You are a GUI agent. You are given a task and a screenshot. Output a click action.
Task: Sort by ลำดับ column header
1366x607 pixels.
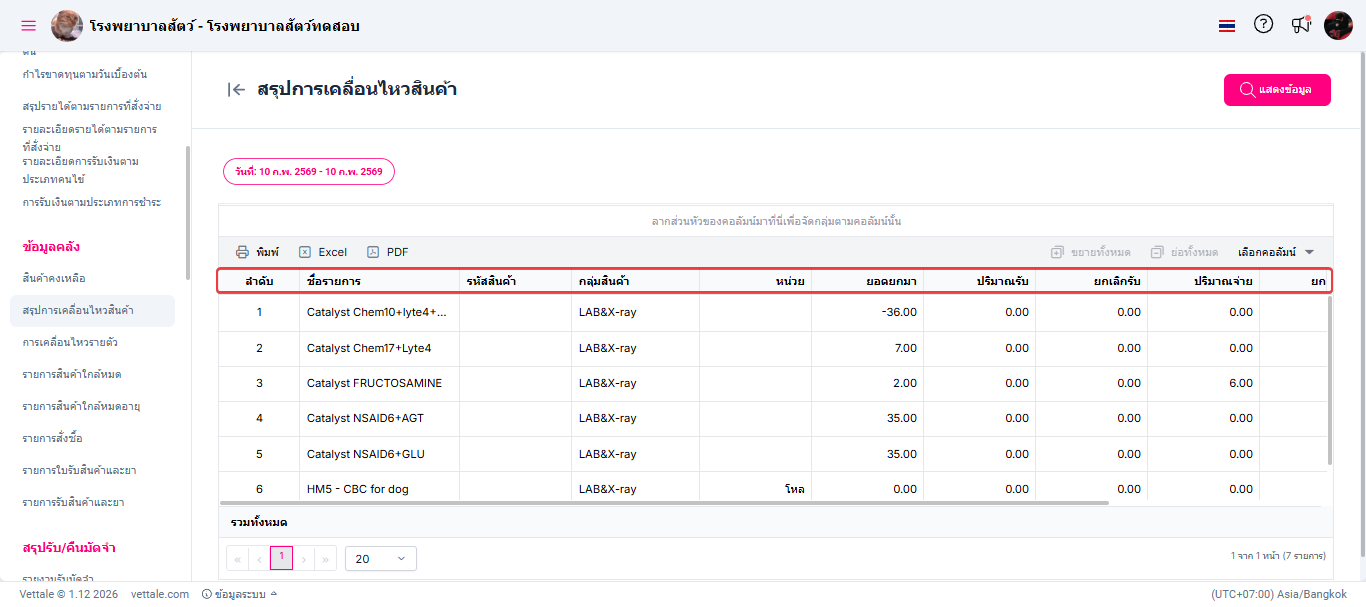point(259,282)
